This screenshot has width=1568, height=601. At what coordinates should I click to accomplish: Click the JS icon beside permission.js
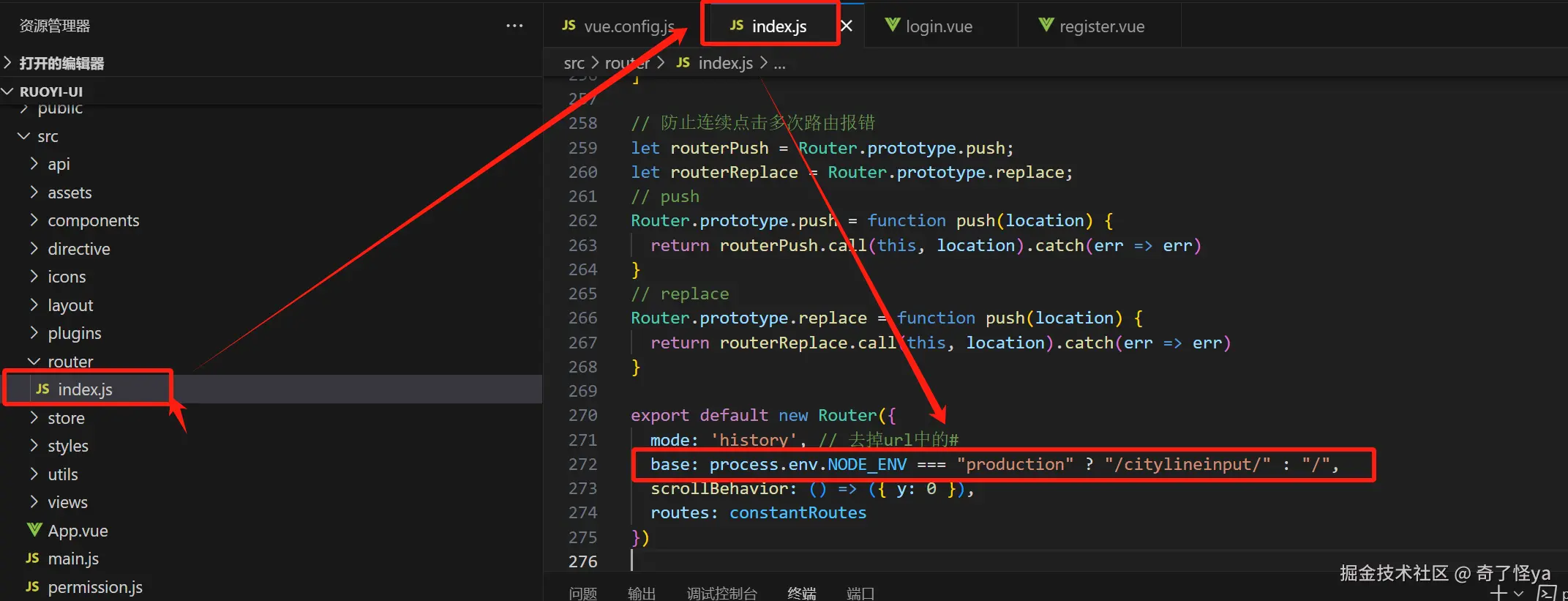[33, 586]
